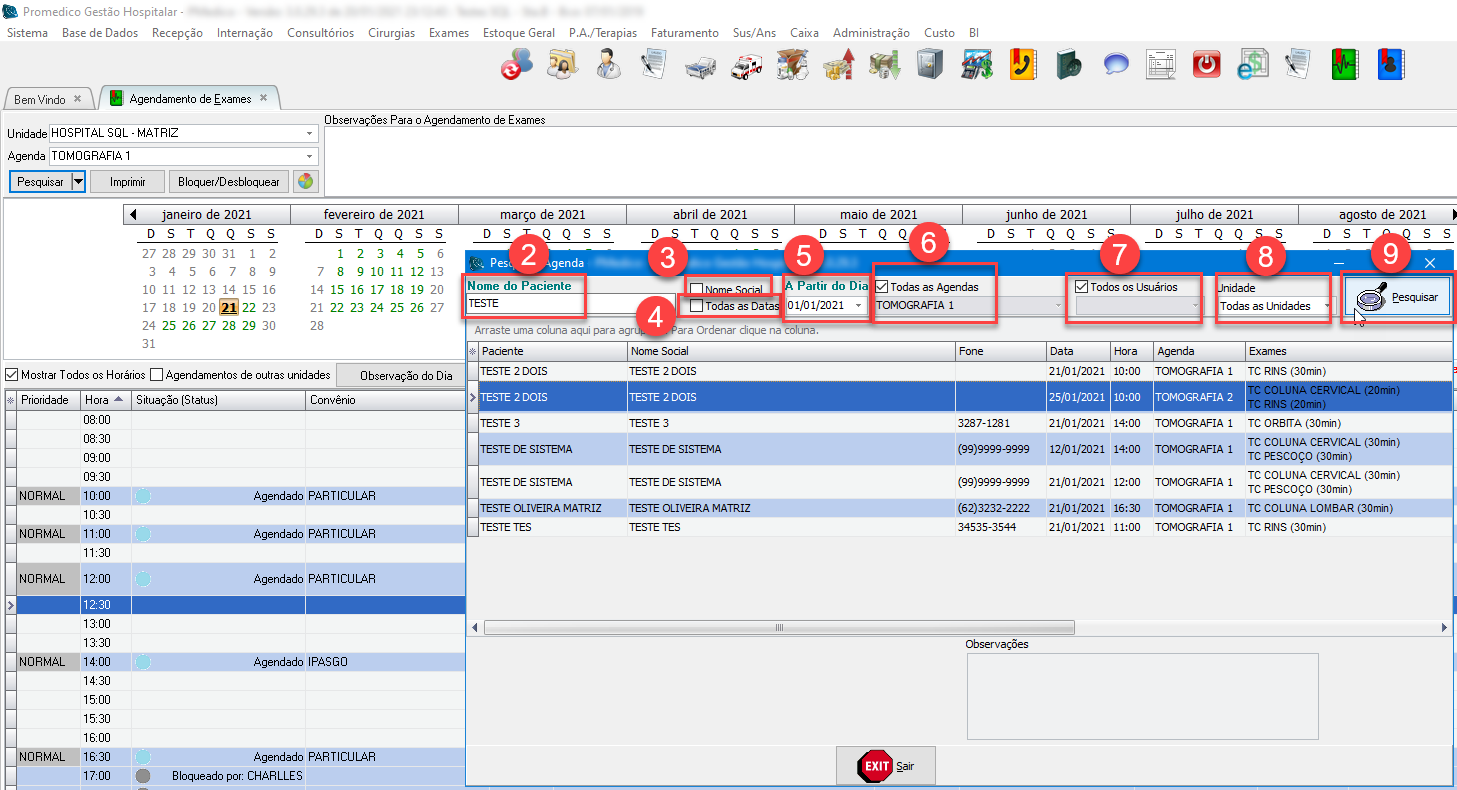
Task: Open the Todas as Unidades dropdown
Action: (1326, 306)
